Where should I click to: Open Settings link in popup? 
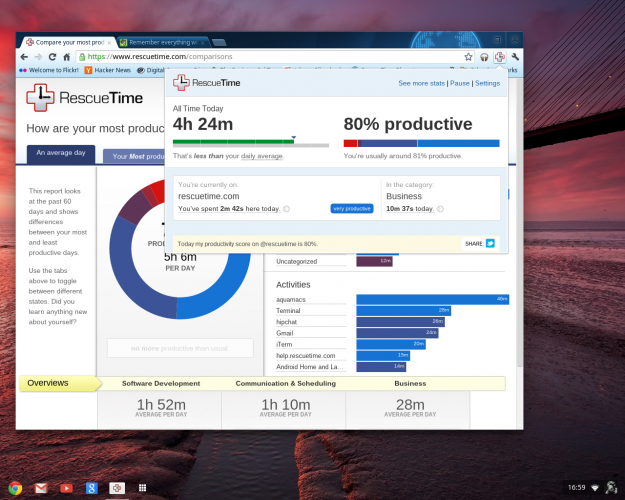487,83
